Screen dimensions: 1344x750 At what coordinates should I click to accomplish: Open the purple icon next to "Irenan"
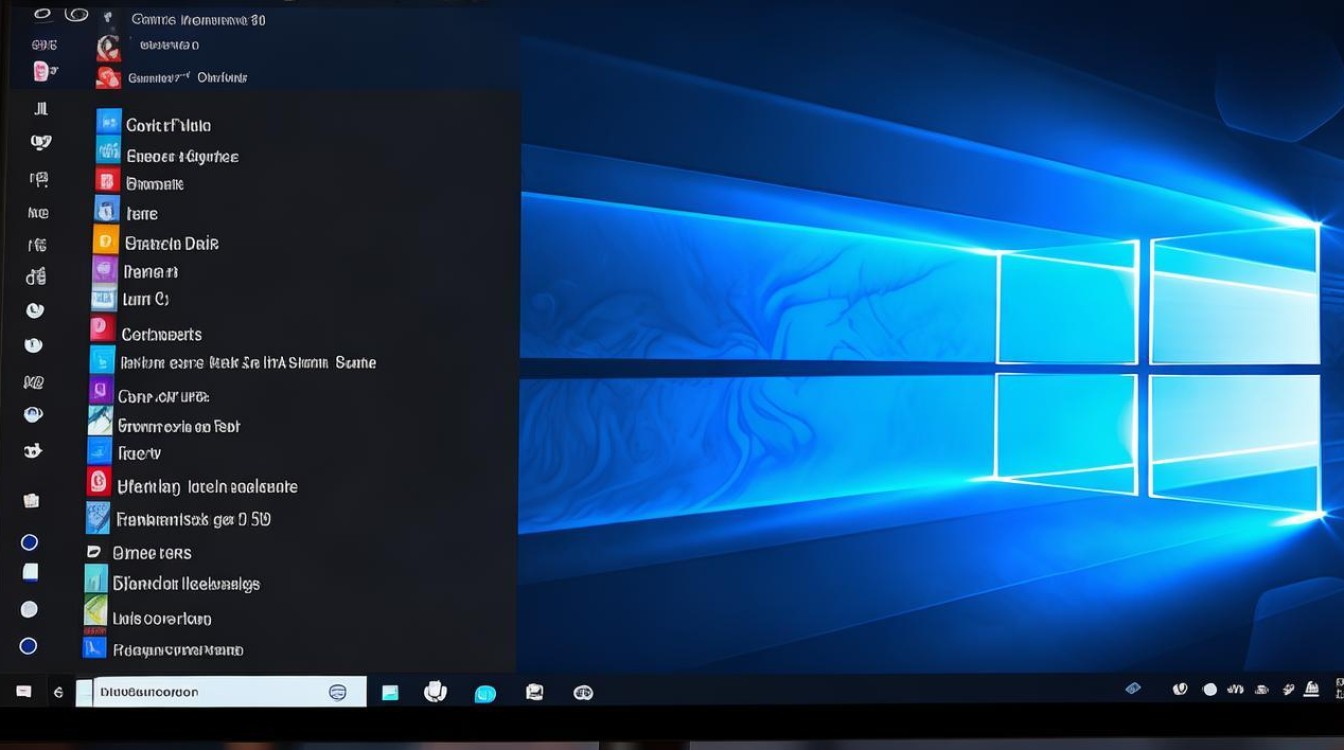(x=105, y=269)
